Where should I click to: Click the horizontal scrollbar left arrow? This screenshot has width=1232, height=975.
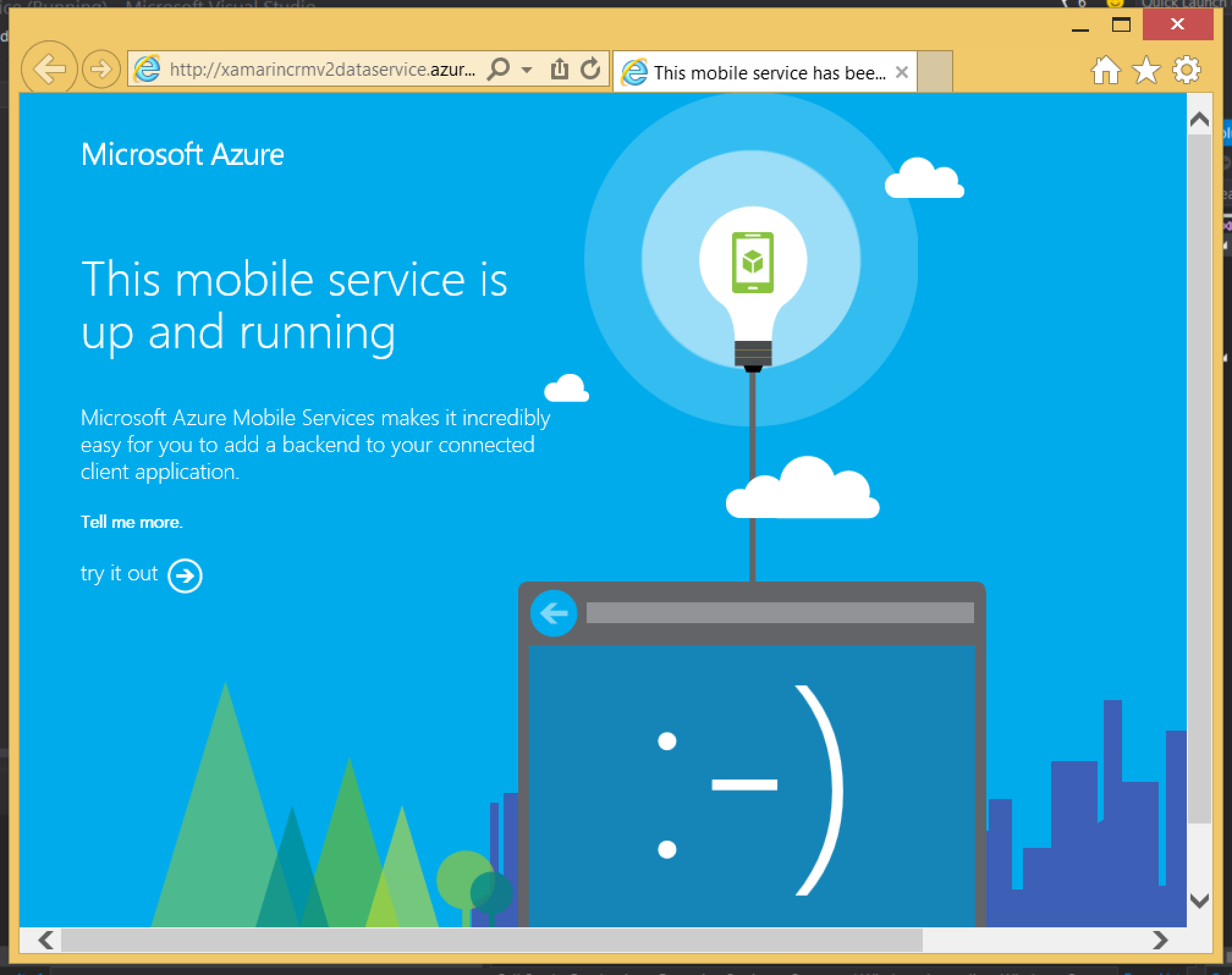pos(46,940)
